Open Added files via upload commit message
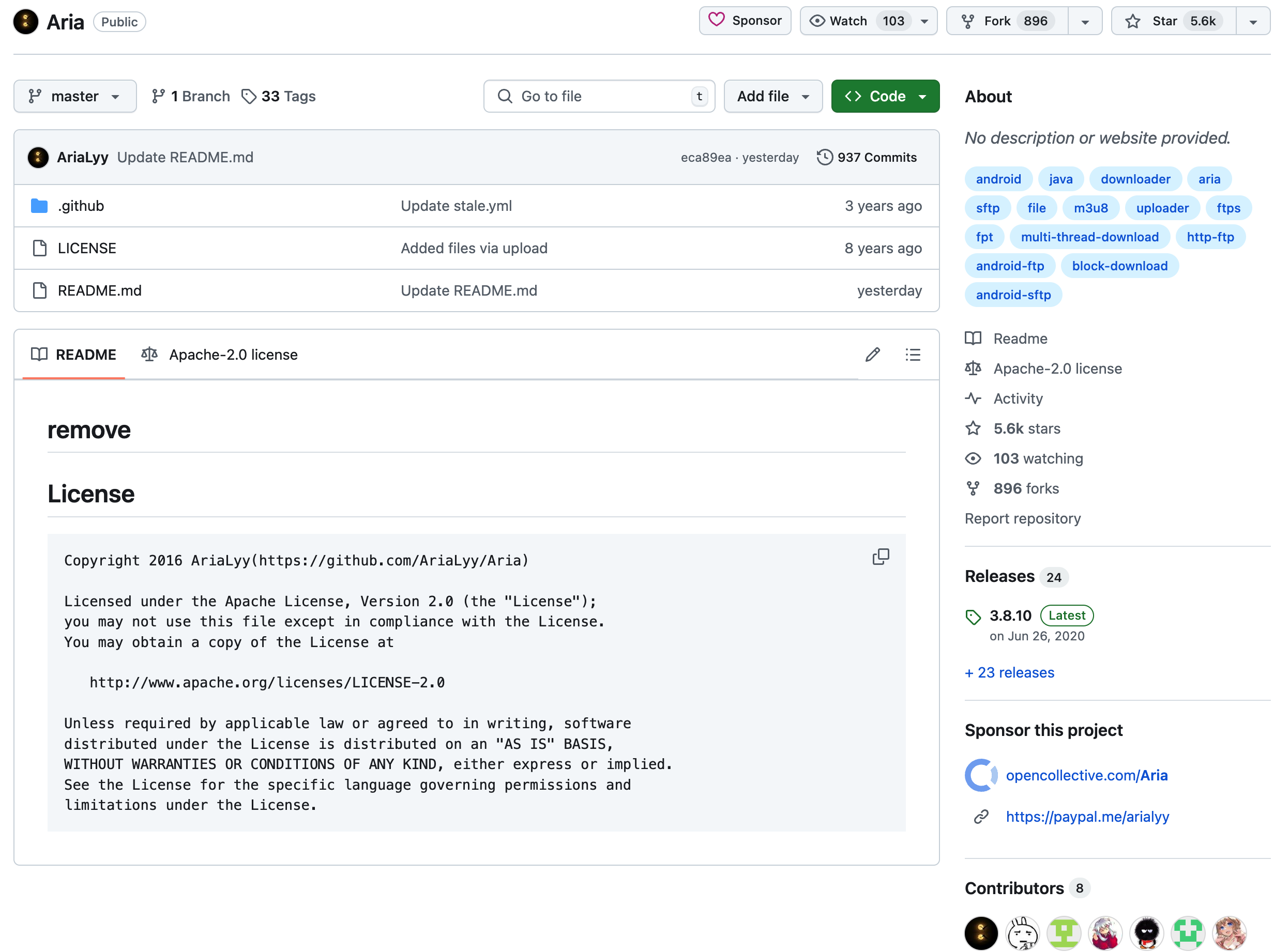1274x952 pixels. pyautogui.click(x=474, y=248)
